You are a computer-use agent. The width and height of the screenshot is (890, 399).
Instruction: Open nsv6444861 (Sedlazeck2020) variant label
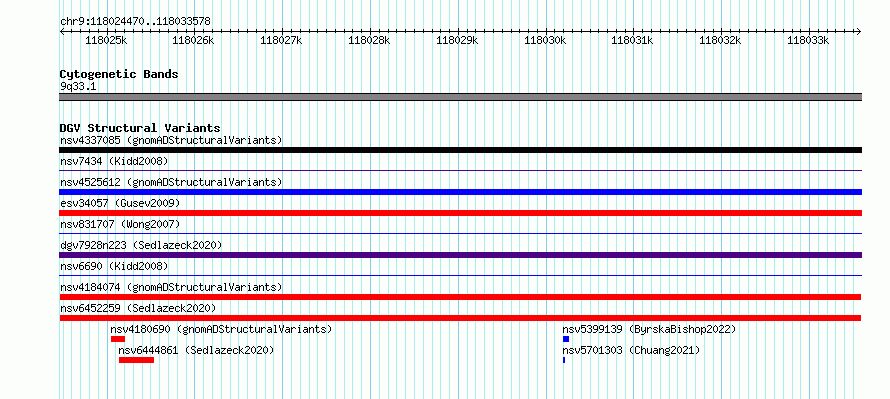click(x=196, y=350)
